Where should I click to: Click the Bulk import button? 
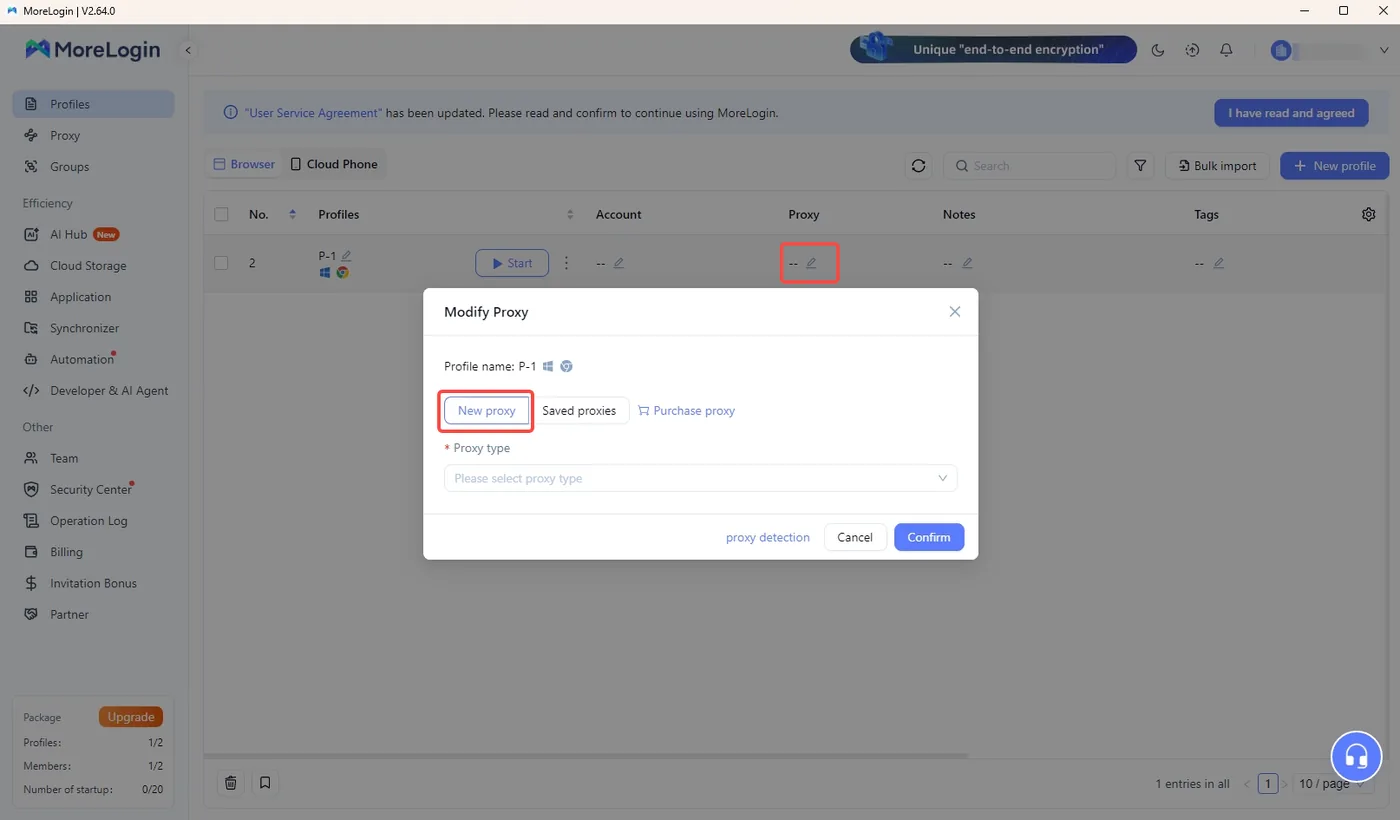(x=1217, y=166)
